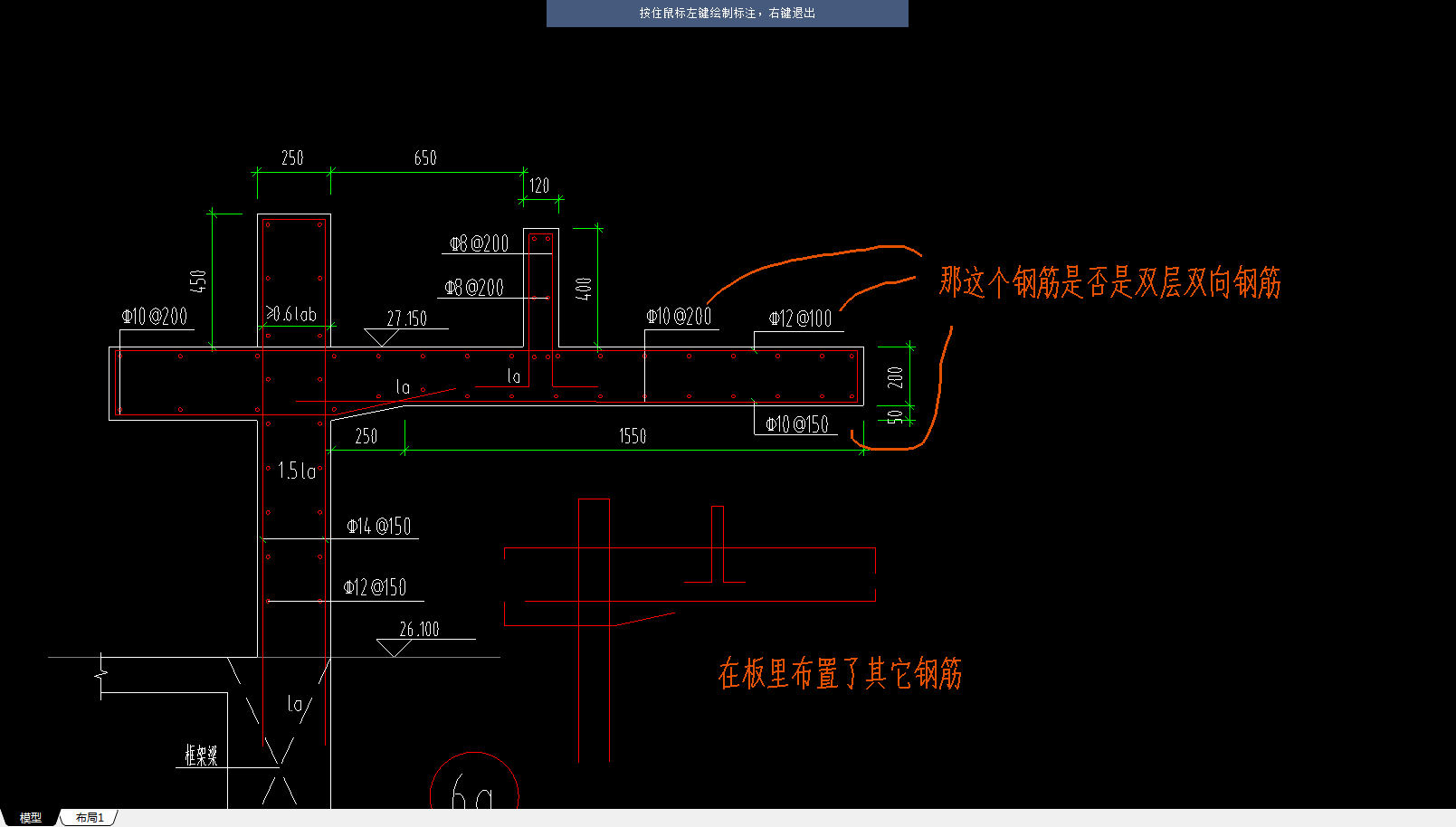
Task: Select the annotation 在板里布置了其它钢筋
Action: (x=840, y=673)
